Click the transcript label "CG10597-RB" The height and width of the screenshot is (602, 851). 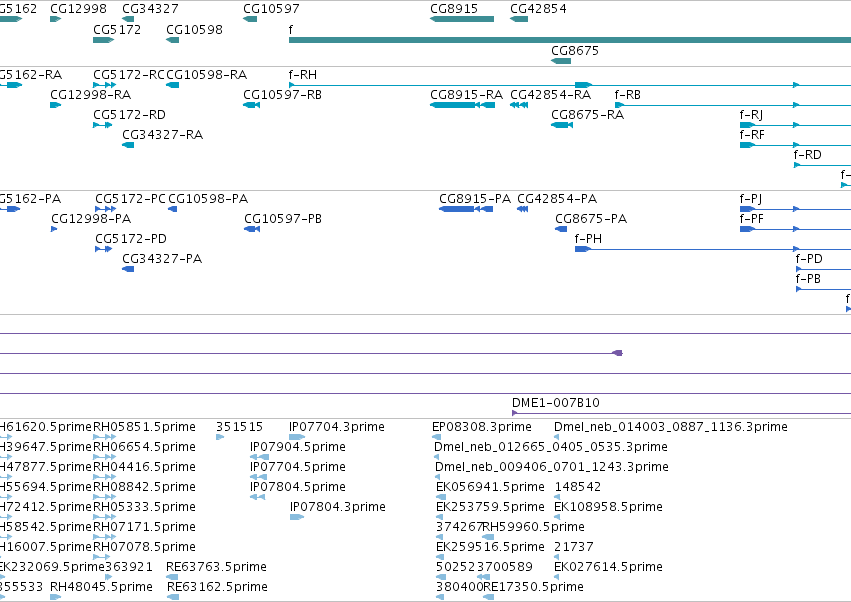283,94
